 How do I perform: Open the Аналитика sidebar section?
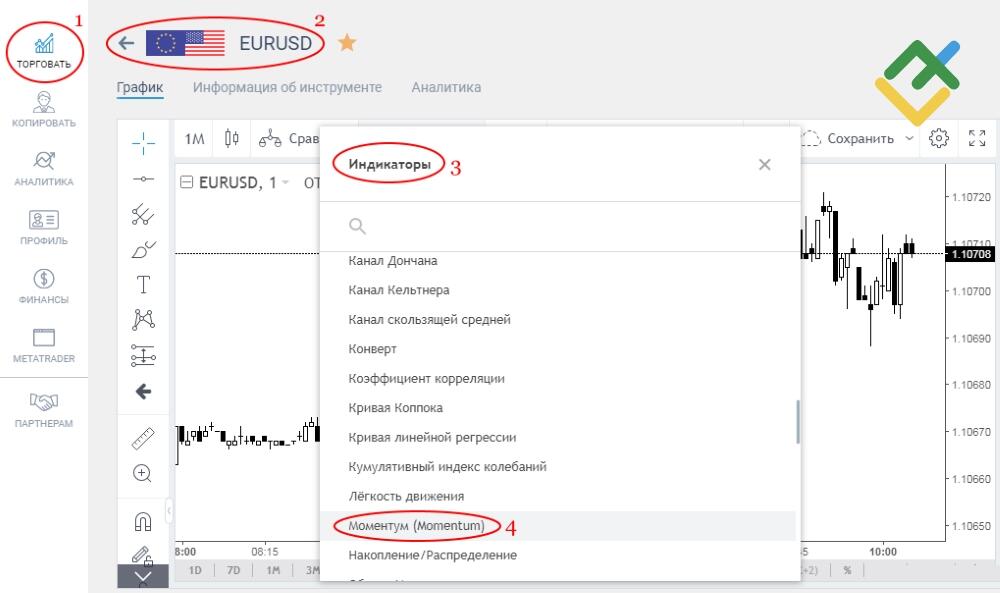pos(43,168)
